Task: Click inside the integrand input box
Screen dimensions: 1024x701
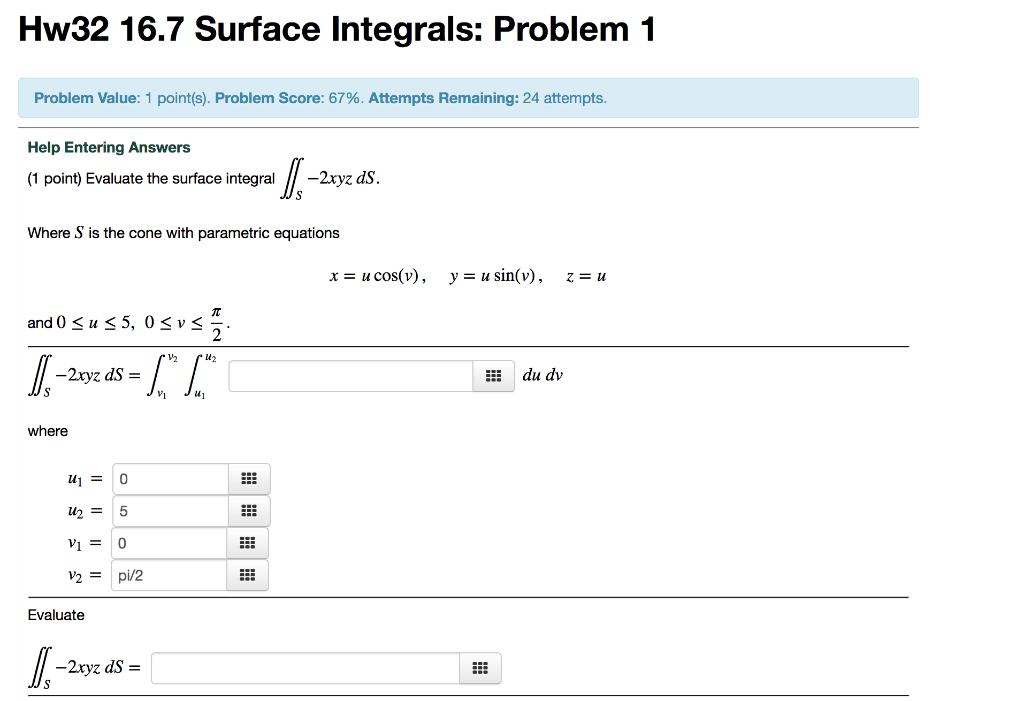Action: [350, 375]
